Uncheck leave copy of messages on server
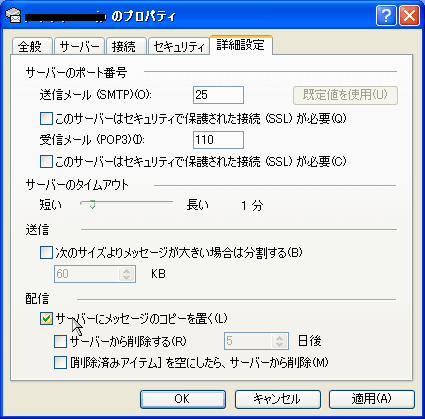 [x=46, y=318]
